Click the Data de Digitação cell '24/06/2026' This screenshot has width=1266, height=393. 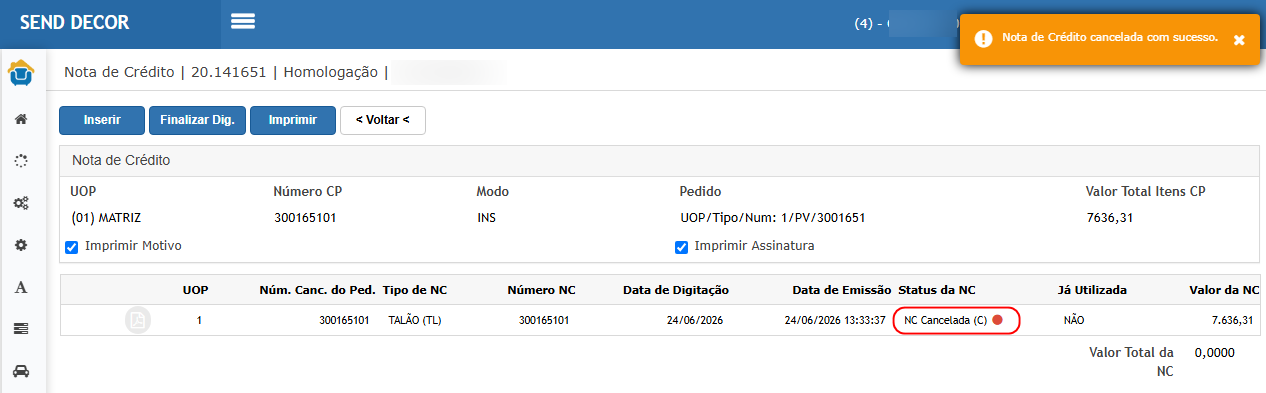694,321
